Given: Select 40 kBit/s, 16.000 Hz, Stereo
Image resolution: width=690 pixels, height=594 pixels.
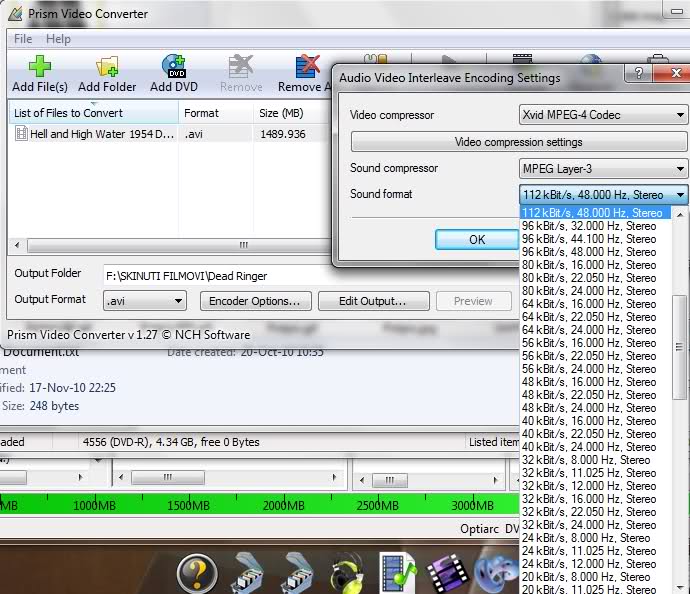Looking at the screenshot, I should point(595,421).
